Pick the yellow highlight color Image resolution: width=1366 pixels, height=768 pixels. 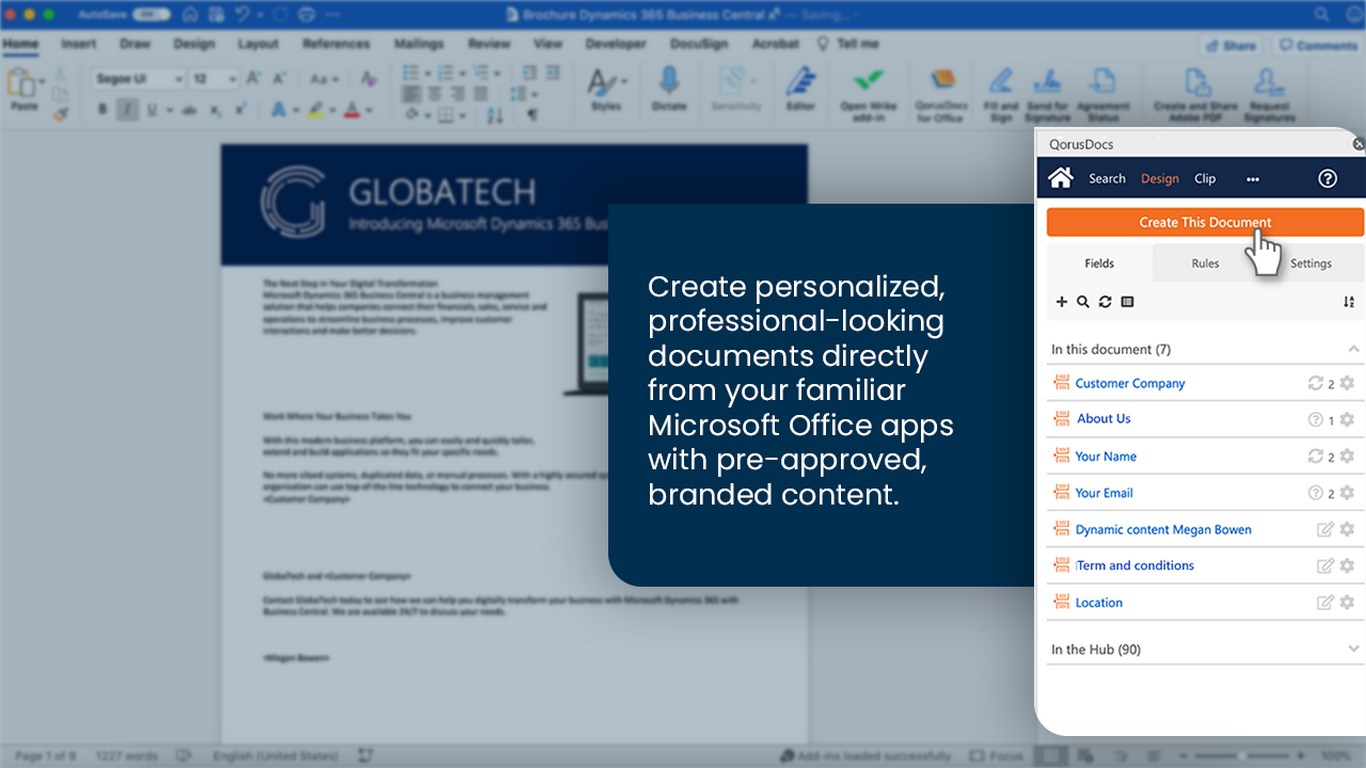click(x=315, y=110)
